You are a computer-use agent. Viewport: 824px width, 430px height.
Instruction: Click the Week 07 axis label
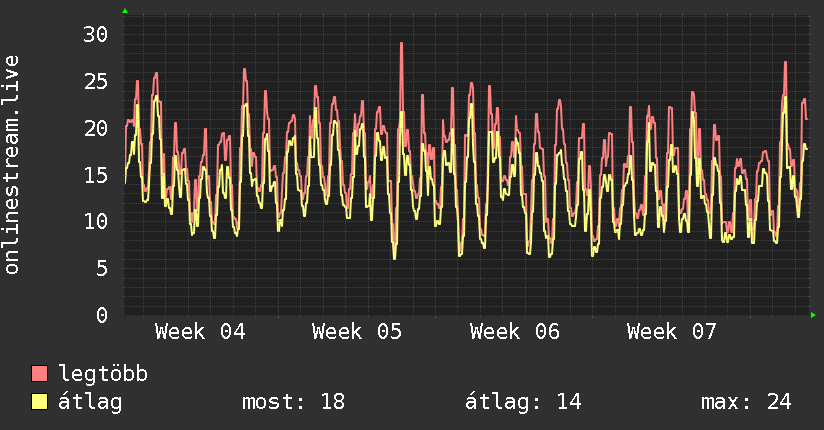pos(672,332)
